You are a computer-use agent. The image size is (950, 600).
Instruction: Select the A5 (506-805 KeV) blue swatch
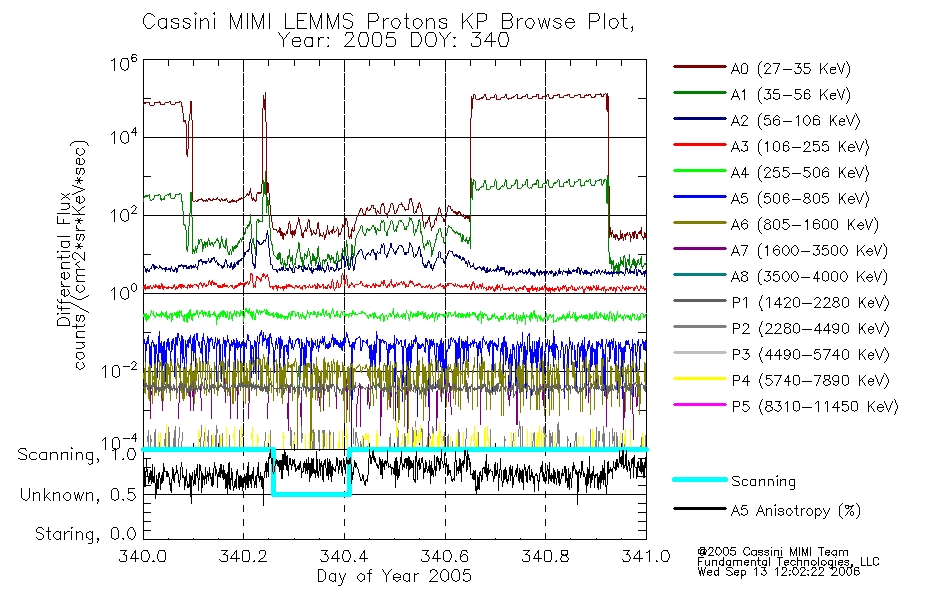[x=699, y=197]
